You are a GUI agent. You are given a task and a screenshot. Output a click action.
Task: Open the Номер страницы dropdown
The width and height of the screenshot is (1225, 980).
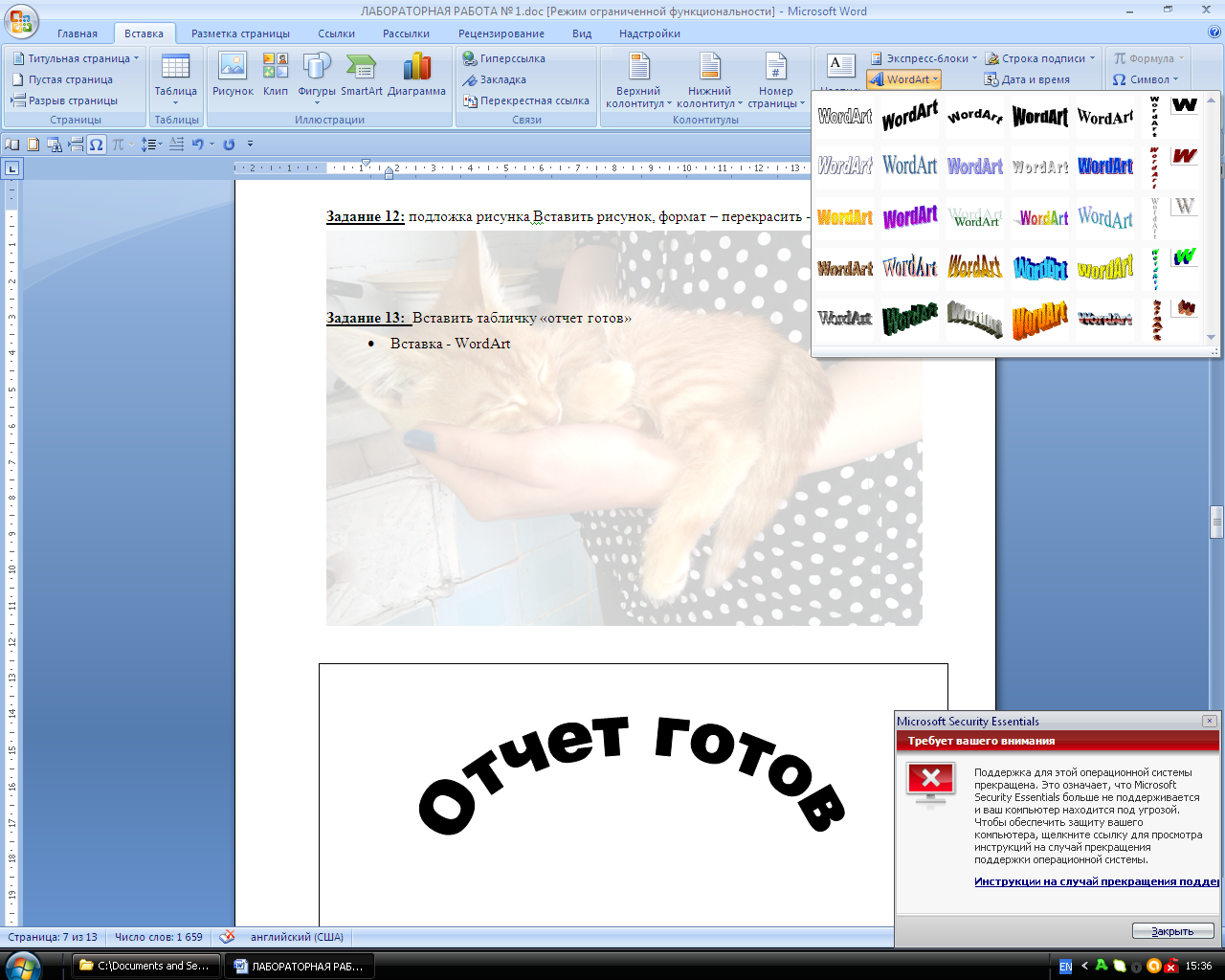[x=776, y=81]
